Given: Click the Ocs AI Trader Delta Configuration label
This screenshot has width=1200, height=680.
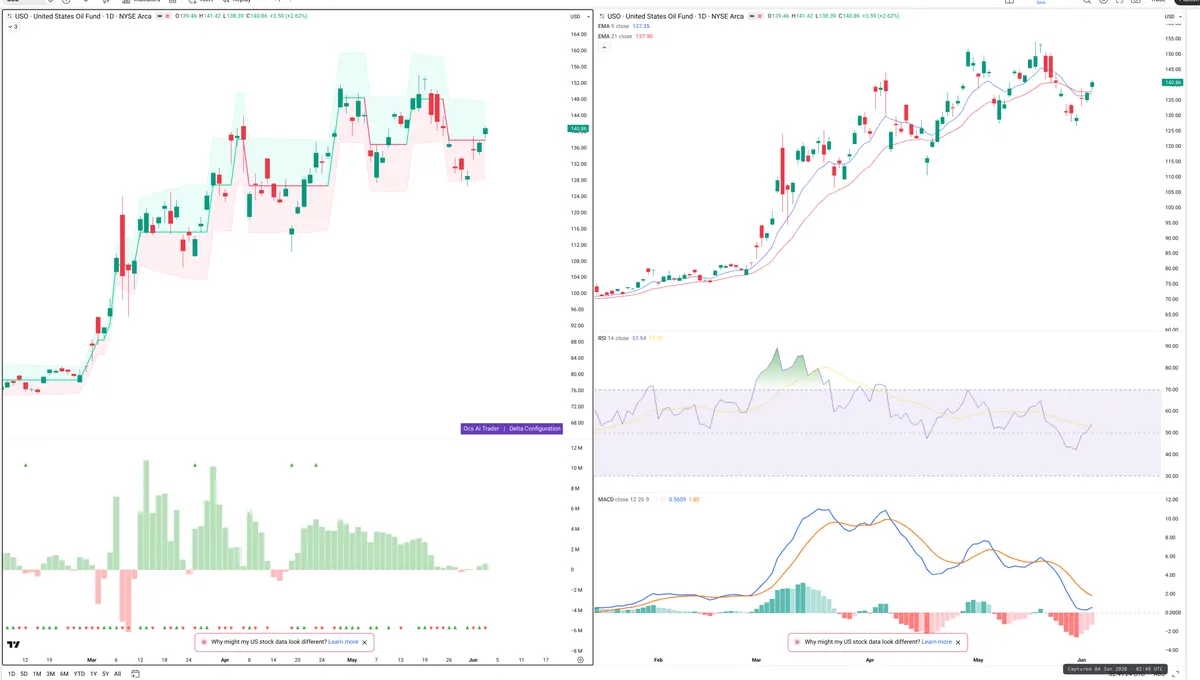Looking at the screenshot, I should 511,428.
